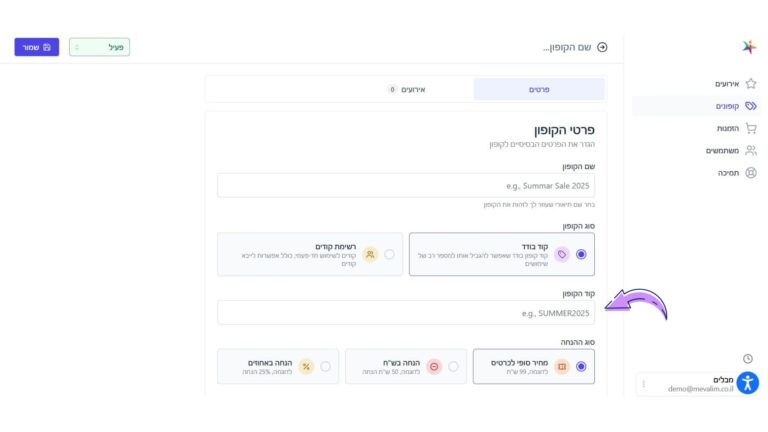Click the Coupons tag icon in sidebar
Image resolution: width=768 pixels, height=432 pixels.
point(751,105)
